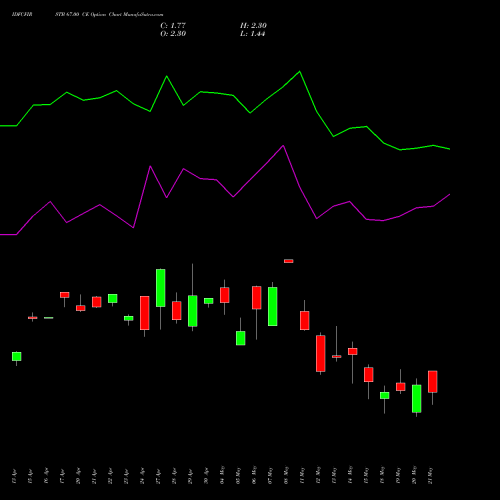Screen dimensions: 500x500
Task: Click the 11 May date label
Action: 302,475
